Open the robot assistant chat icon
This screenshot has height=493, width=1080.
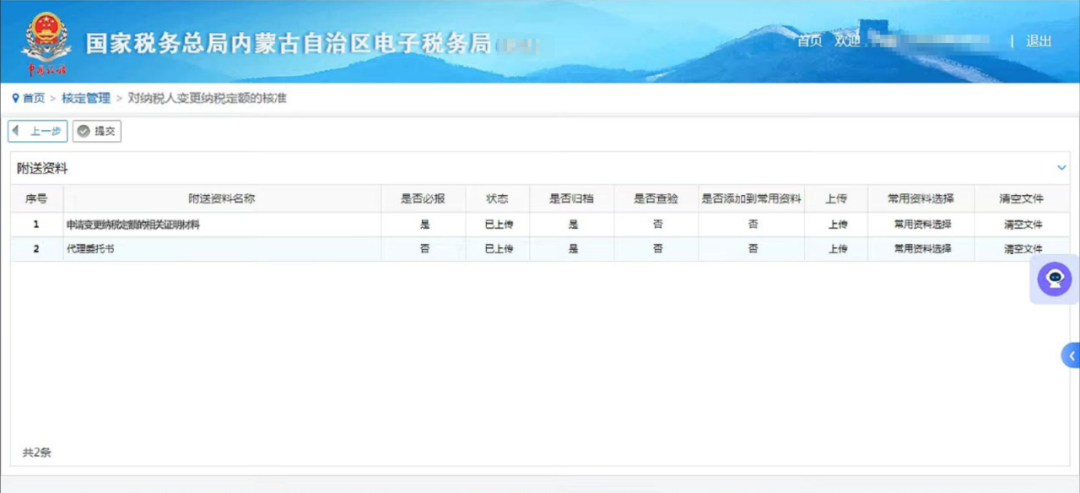1054,279
